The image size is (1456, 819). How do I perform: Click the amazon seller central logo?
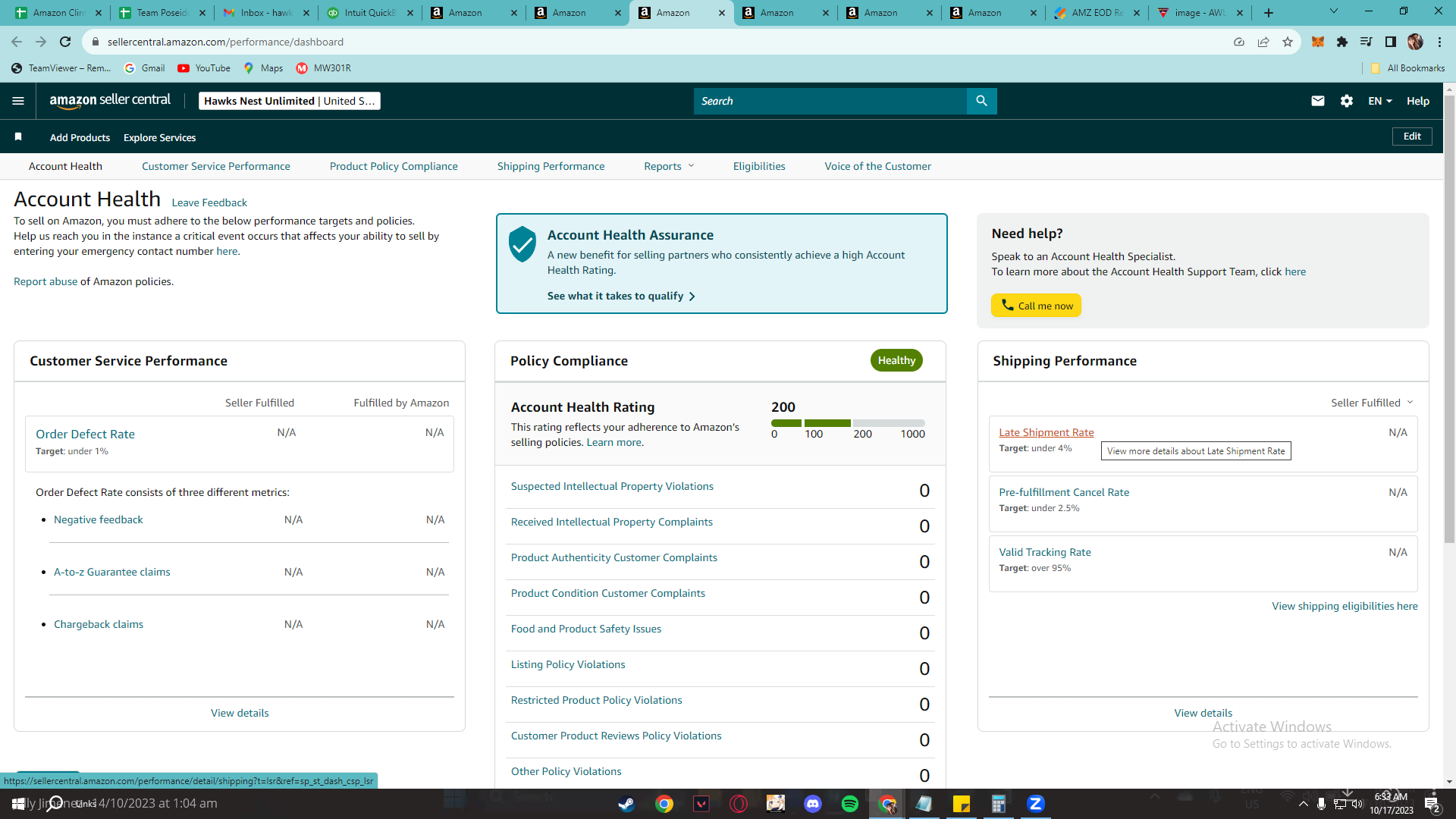tap(110, 101)
